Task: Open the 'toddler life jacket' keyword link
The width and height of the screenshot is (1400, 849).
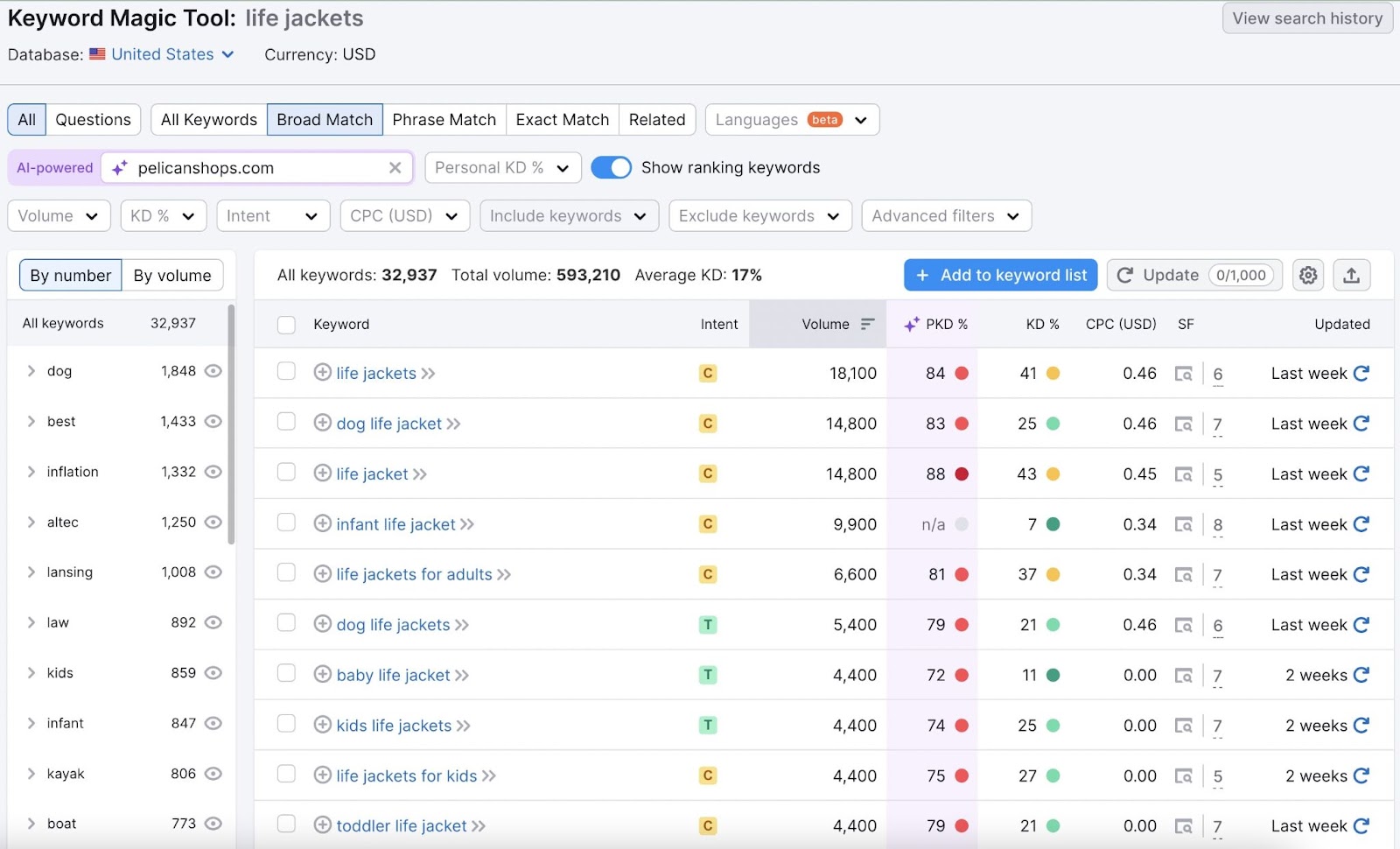Action: (x=402, y=826)
